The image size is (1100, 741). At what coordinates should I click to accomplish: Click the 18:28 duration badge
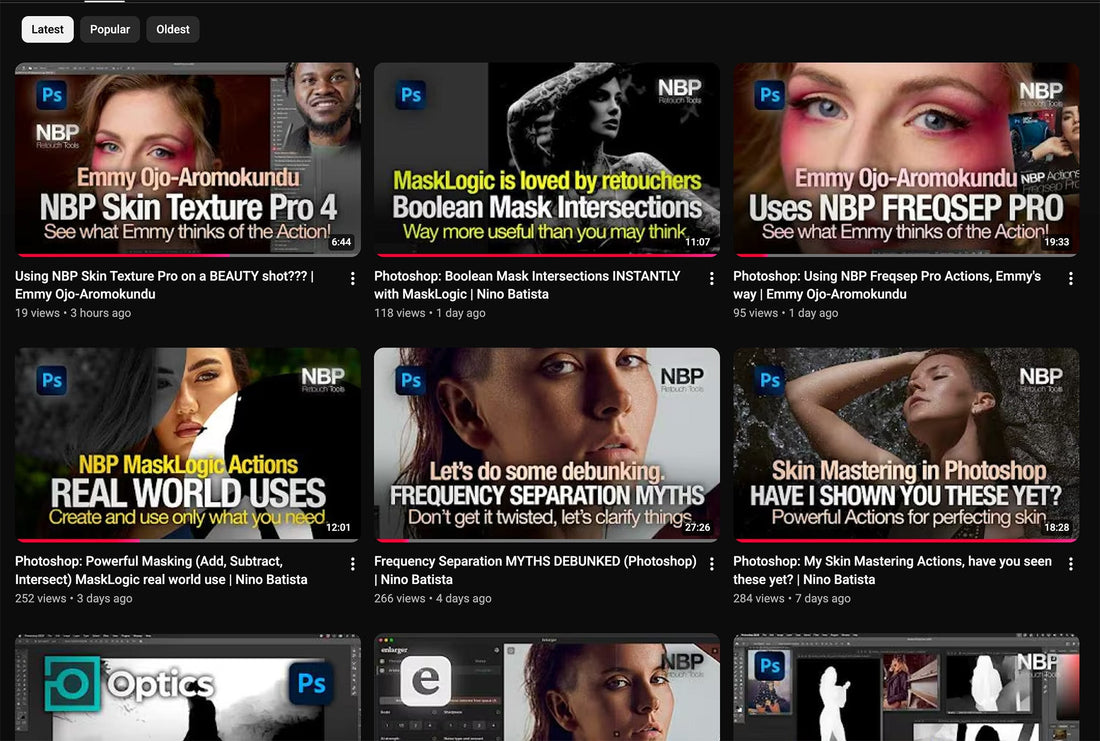[1057, 528]
